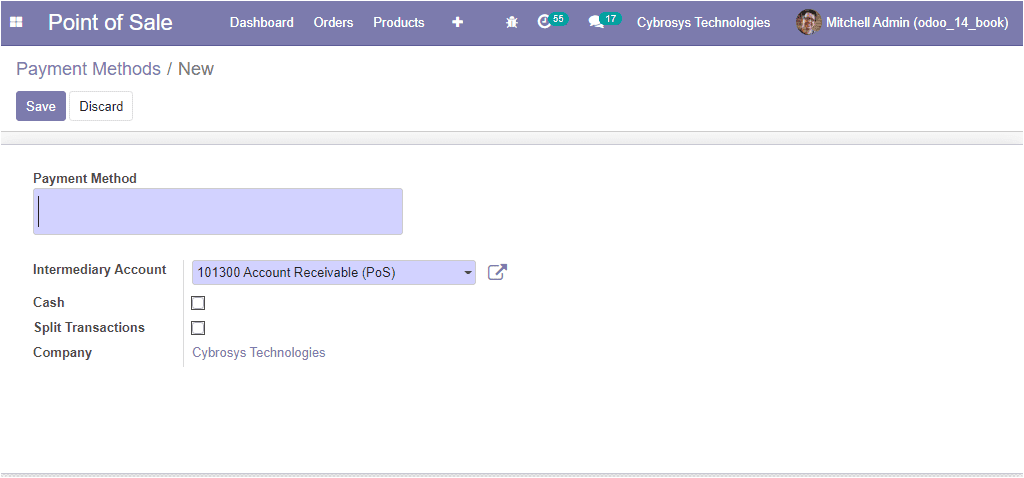Open Cybrosys Technologies company switcher

(703, 22)
